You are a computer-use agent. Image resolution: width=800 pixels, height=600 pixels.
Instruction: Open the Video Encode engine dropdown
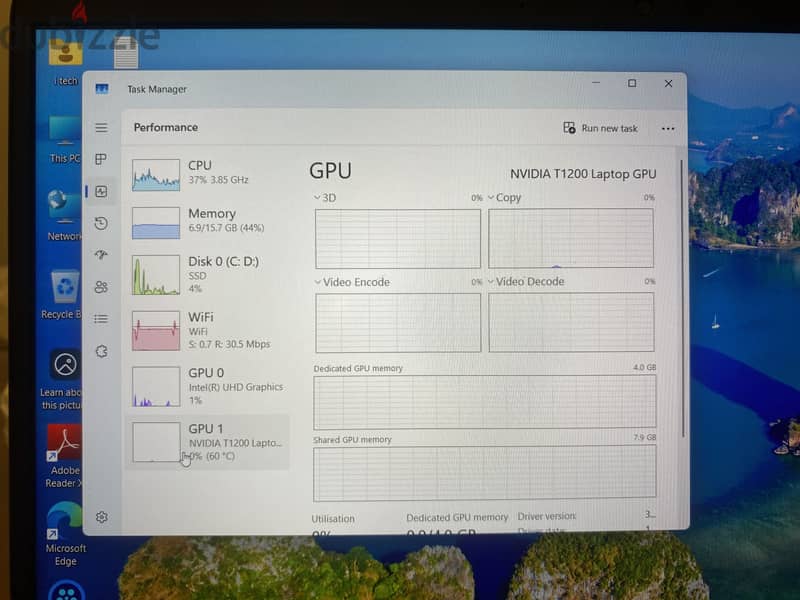[x=352, y=282]
